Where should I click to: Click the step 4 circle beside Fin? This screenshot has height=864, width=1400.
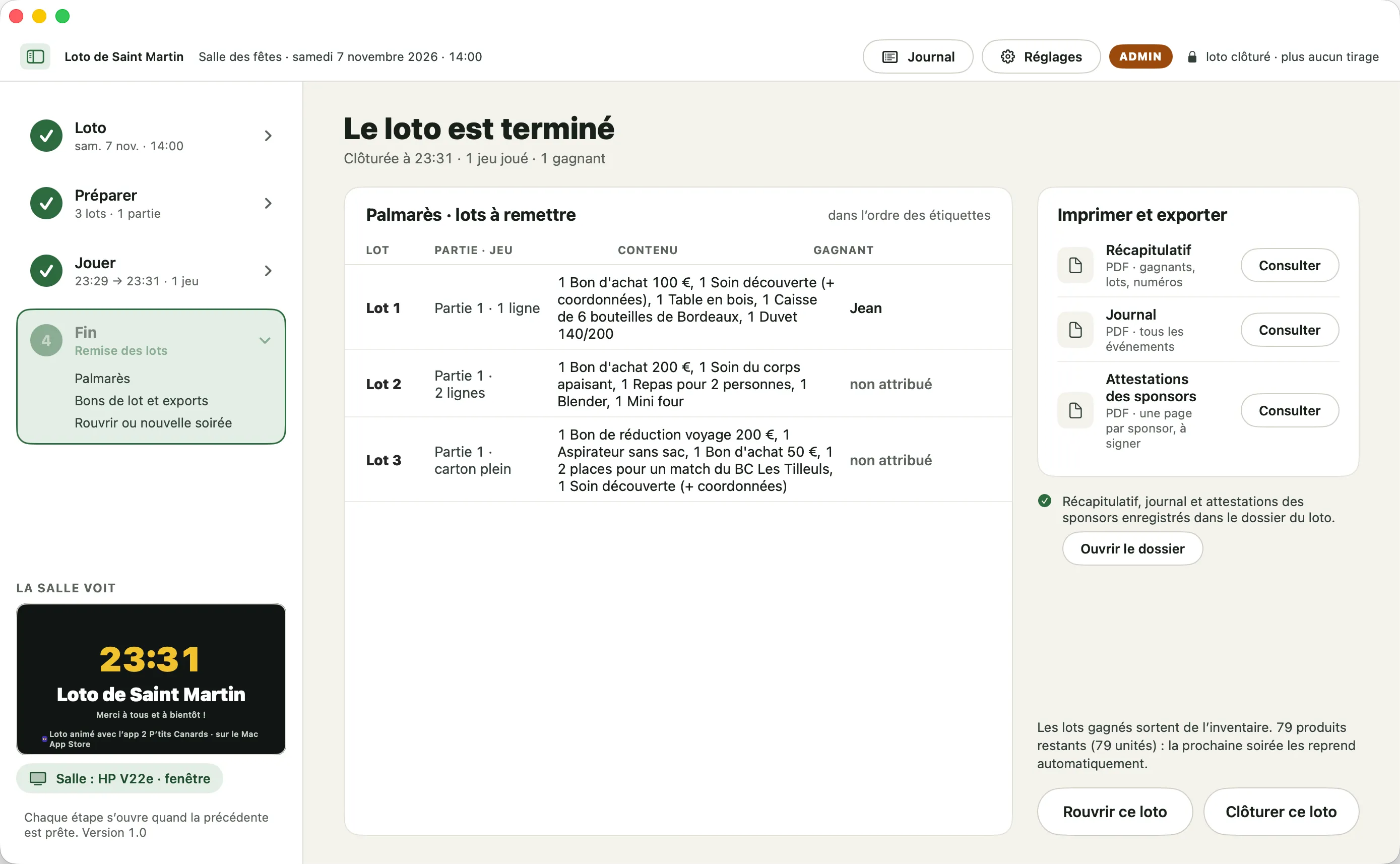(x=46, y=340)
